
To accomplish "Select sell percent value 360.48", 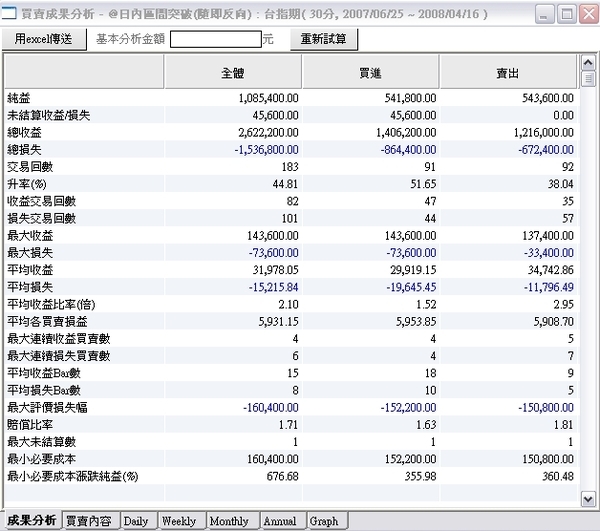I will [x=558, y=476].
